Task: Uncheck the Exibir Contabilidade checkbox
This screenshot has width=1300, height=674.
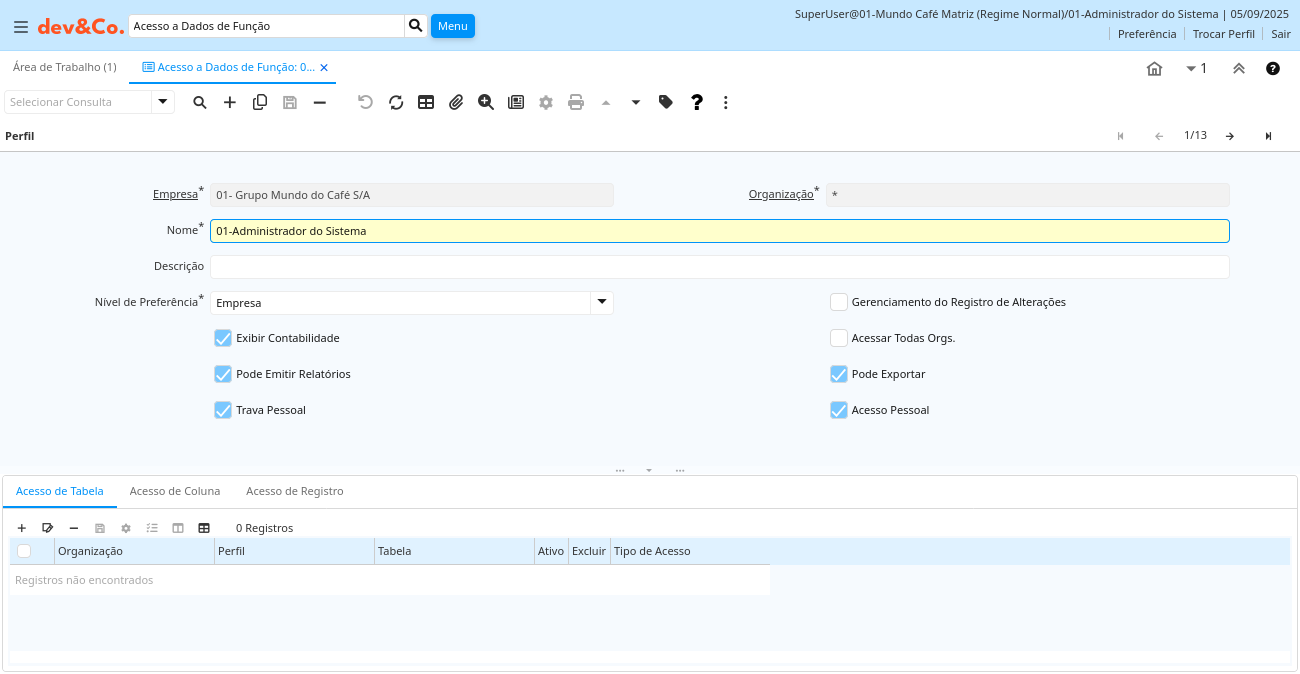Action: tap(223, 338)
